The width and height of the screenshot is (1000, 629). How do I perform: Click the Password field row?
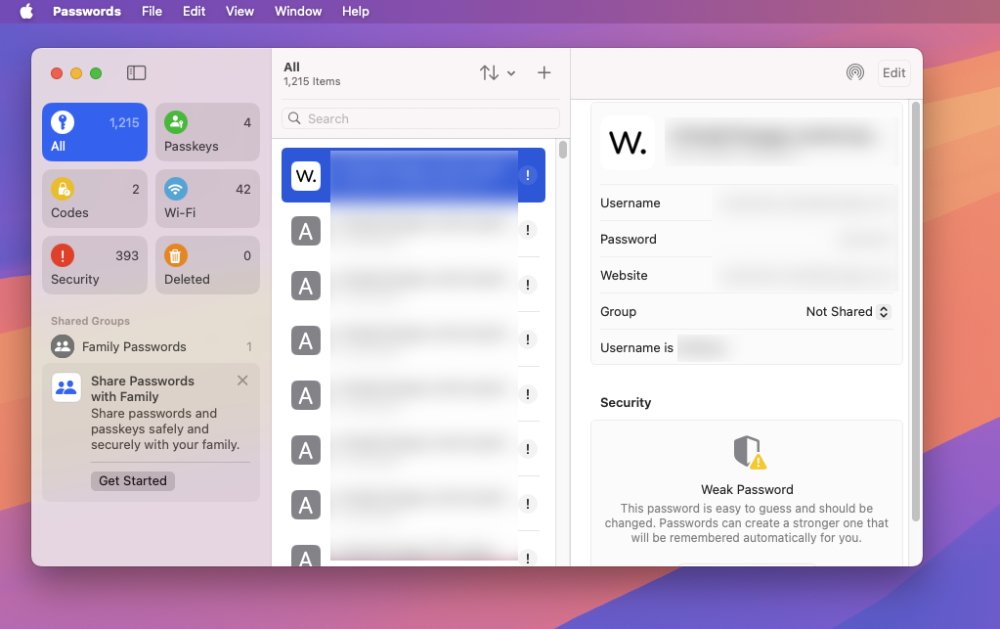(x=746, y=239)
